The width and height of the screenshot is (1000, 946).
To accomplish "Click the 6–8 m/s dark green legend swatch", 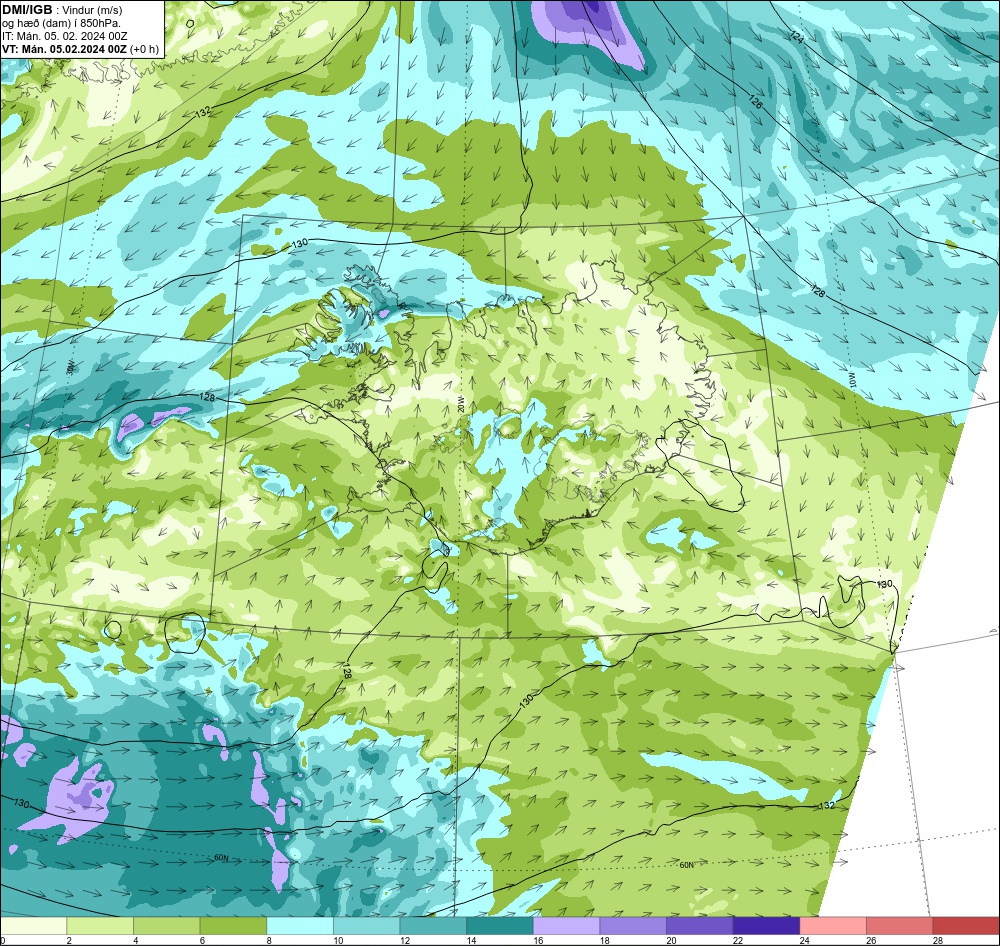I will [x=233, y=926].
